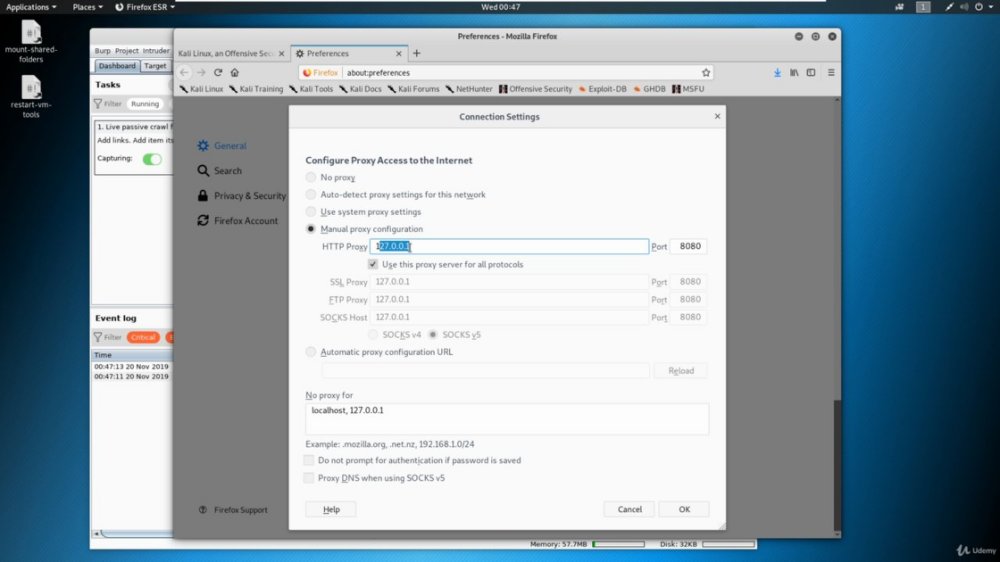Toggle Do not prompt for authentication checkbox
The image size is (1000, 562).
[x=309, y=460]
